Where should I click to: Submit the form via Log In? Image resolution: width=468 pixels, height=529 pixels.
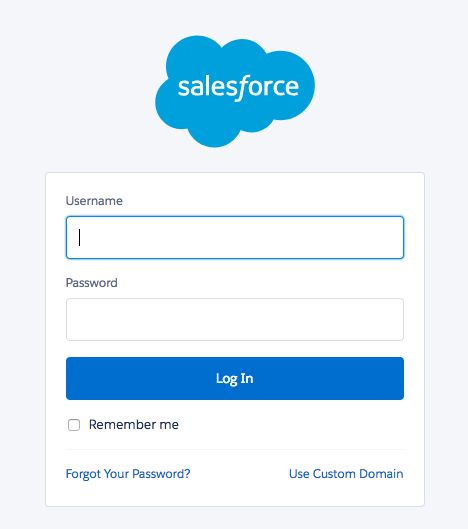[235, 379]
